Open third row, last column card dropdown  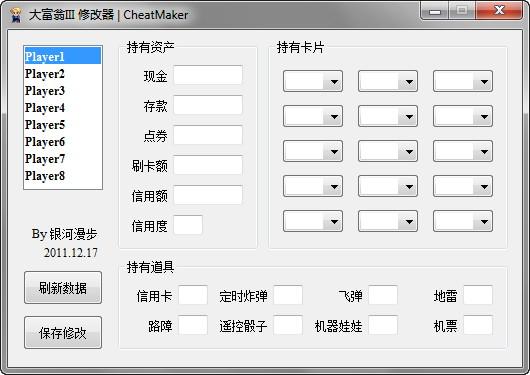463,151
